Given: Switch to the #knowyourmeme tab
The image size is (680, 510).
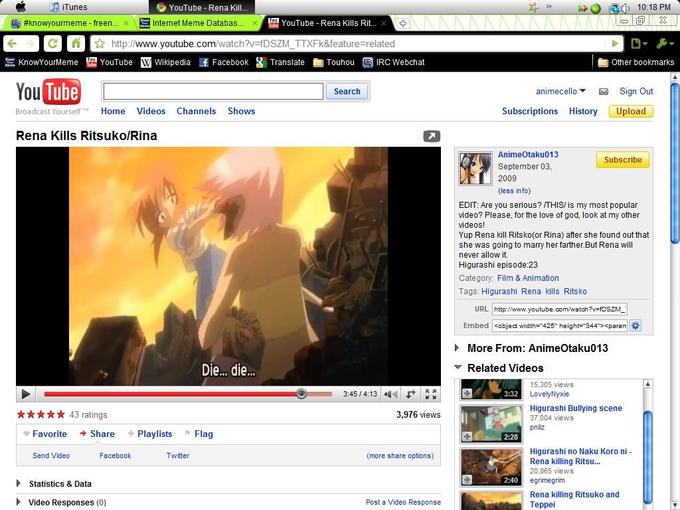Looking at the screenshot, I should [x=70, y=23].
